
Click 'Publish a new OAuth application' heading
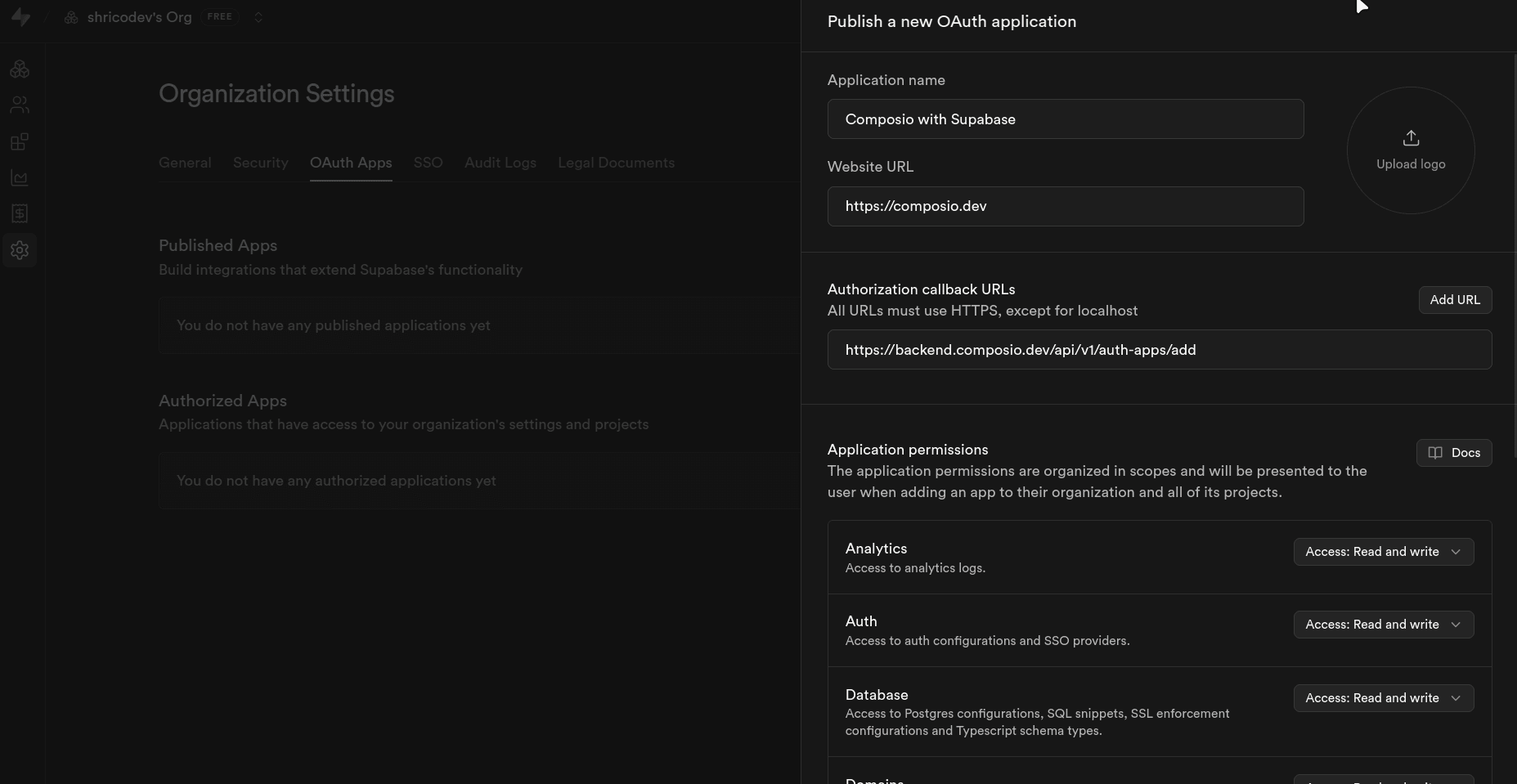[952, 22]
